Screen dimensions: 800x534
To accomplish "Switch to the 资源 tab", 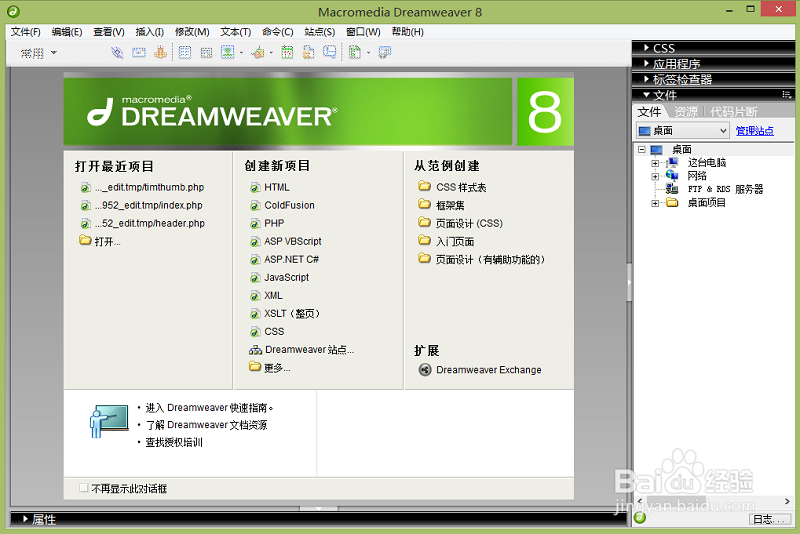I will click(686, 112).
